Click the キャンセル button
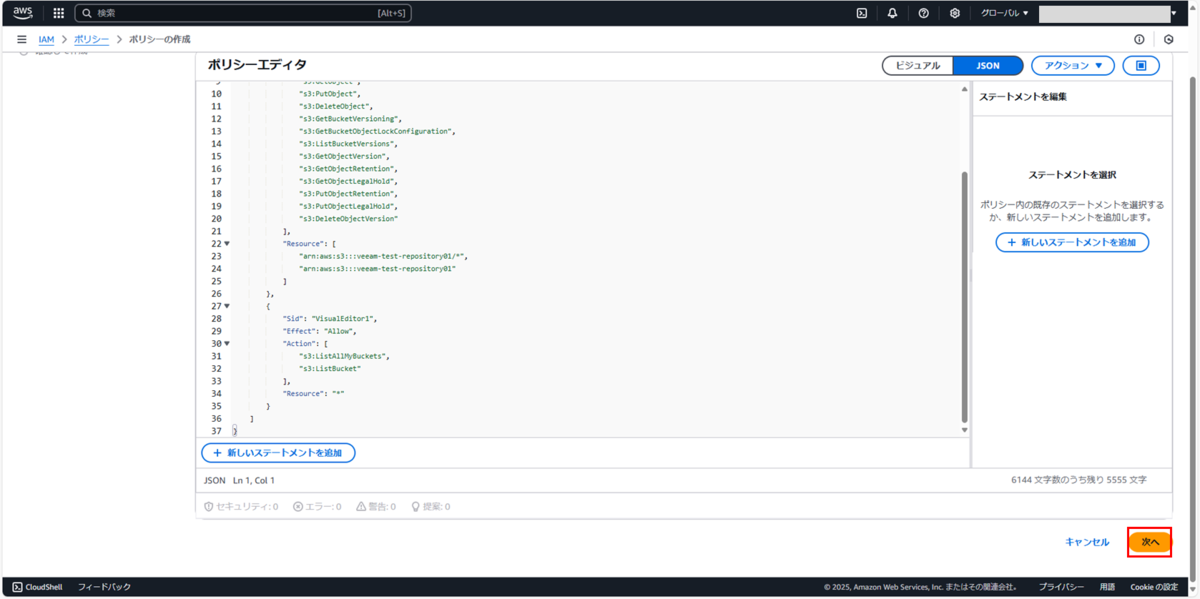This screenshot has height=599, width=1200. click(1087, 542)
